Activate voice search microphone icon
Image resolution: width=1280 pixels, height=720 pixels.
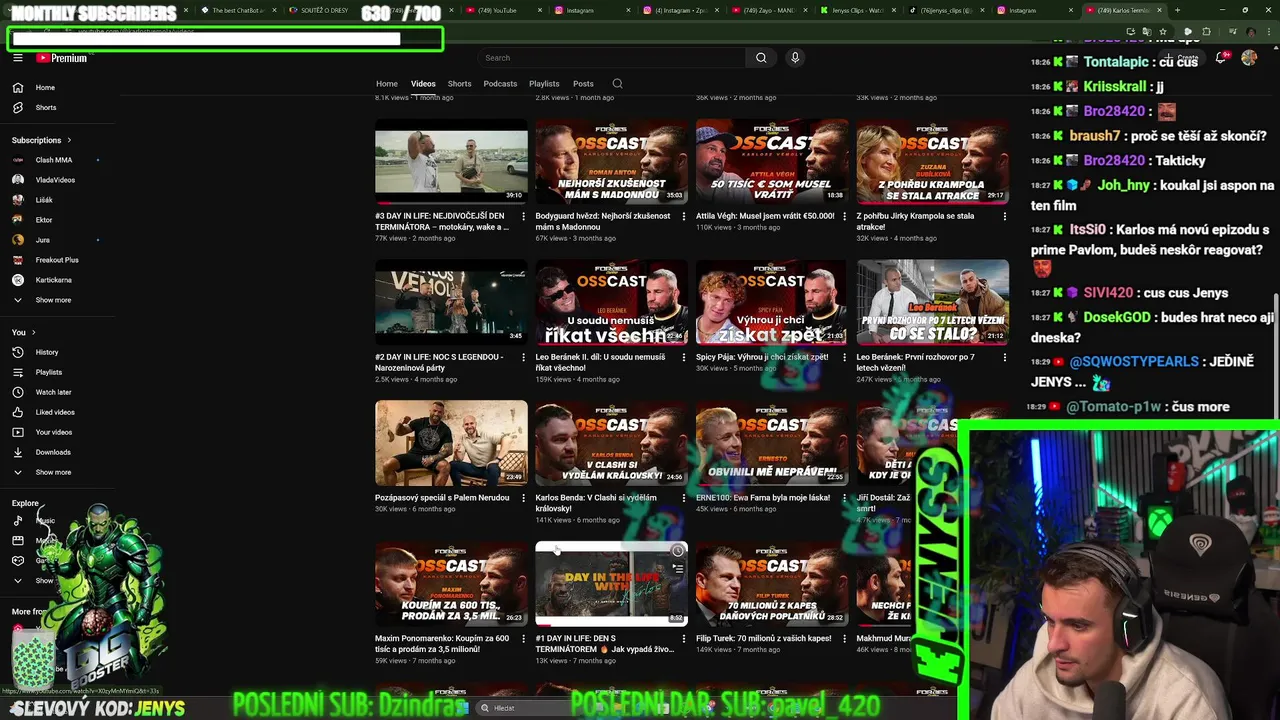[795, 58]
